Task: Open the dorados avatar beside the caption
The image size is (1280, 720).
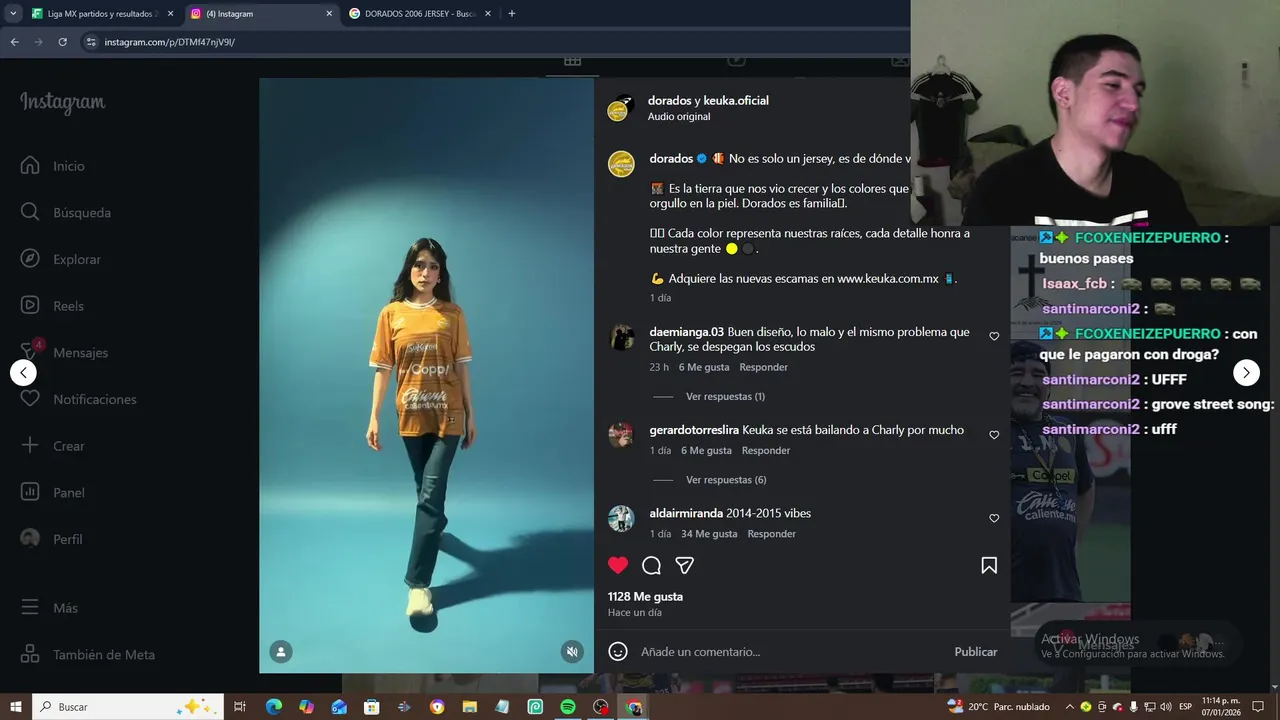Action: coord(622,164)
